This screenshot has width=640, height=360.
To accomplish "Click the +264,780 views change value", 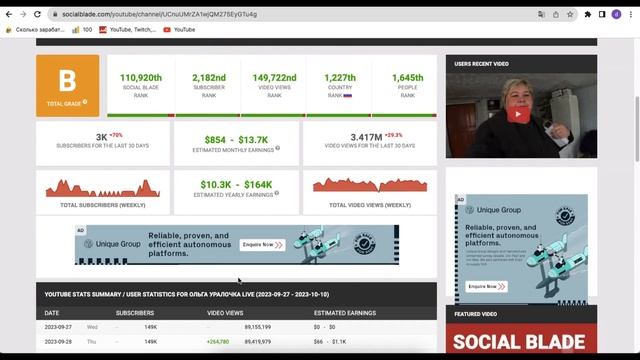I will pos(218,342).
